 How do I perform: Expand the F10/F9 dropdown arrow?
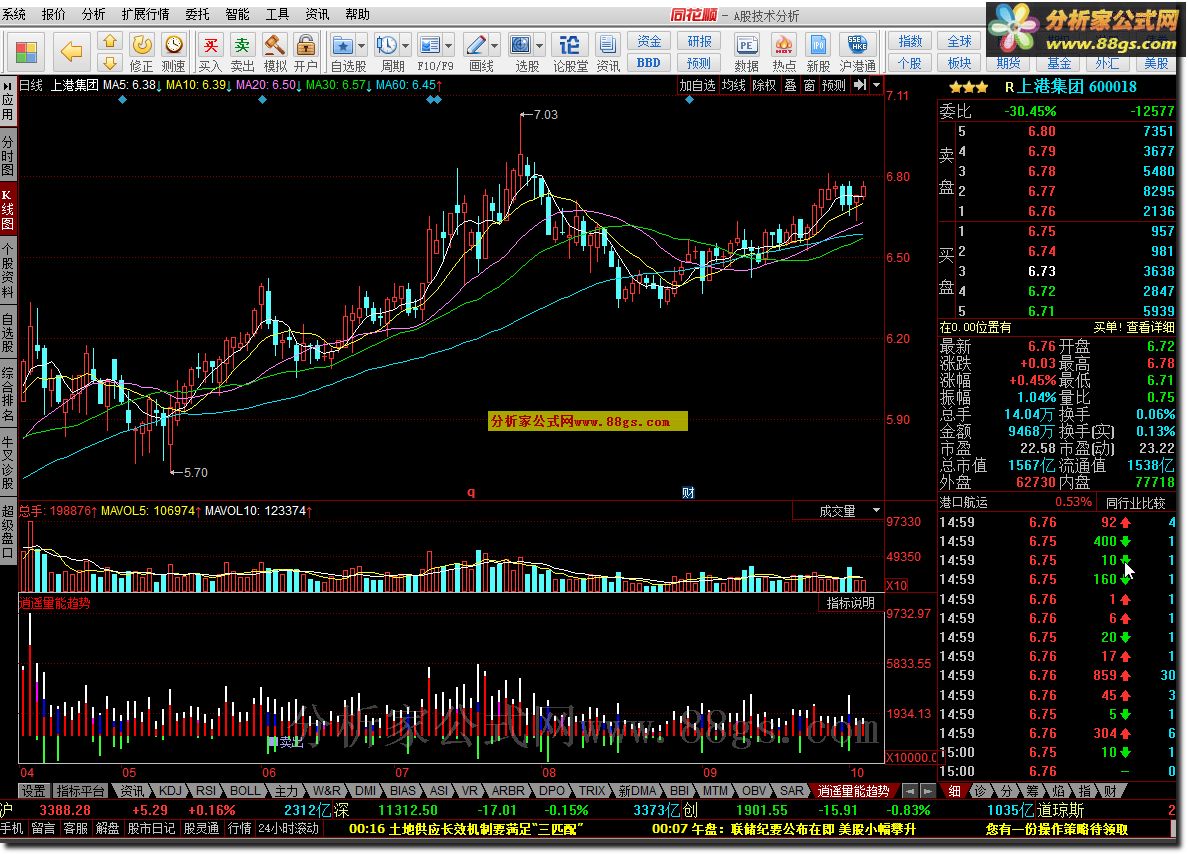(449, 45)
